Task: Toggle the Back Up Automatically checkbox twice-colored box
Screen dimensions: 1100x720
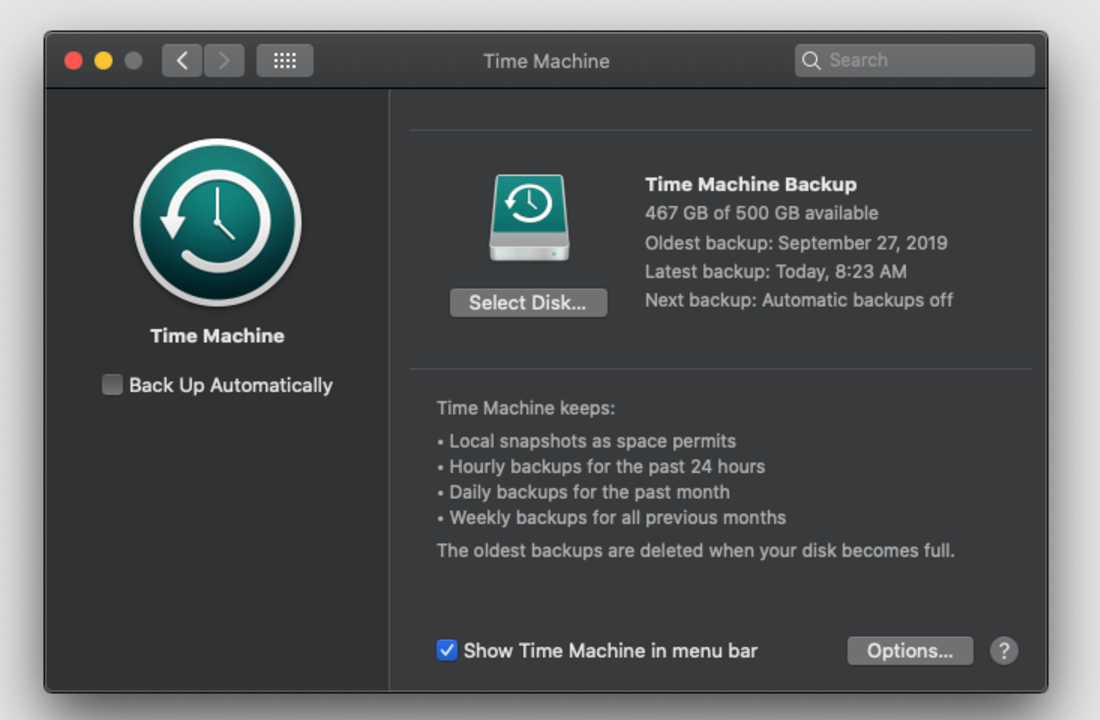Action: click(x=111, y=384)
